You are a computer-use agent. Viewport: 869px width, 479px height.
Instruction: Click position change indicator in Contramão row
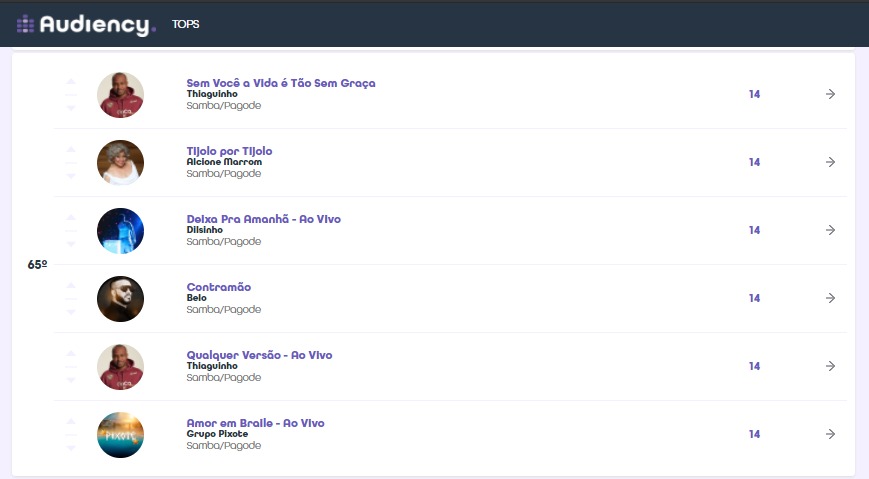point(71,299)
